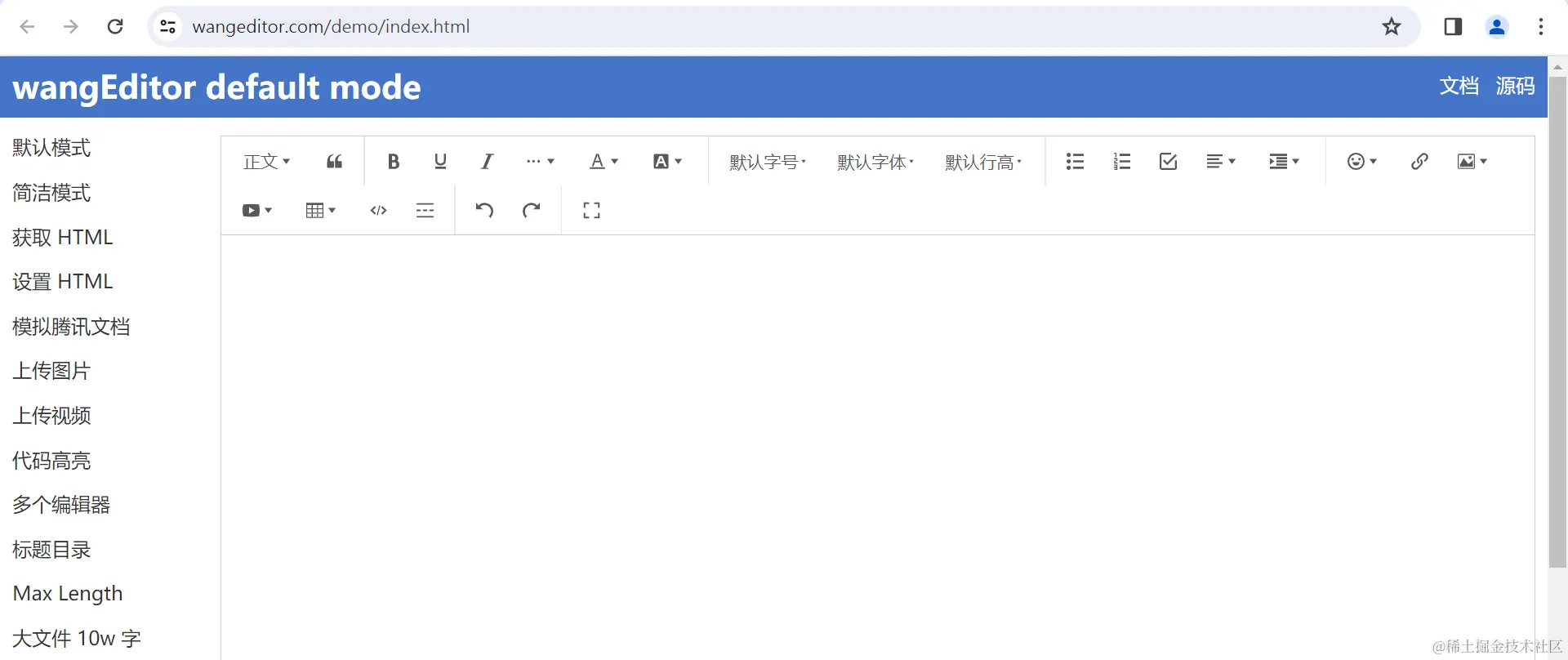Image resolution: width=1568 pixels, height=660 pixels.
Task: Open the 默认行高 line height dropdown
Action: click(x=983, y=162)
